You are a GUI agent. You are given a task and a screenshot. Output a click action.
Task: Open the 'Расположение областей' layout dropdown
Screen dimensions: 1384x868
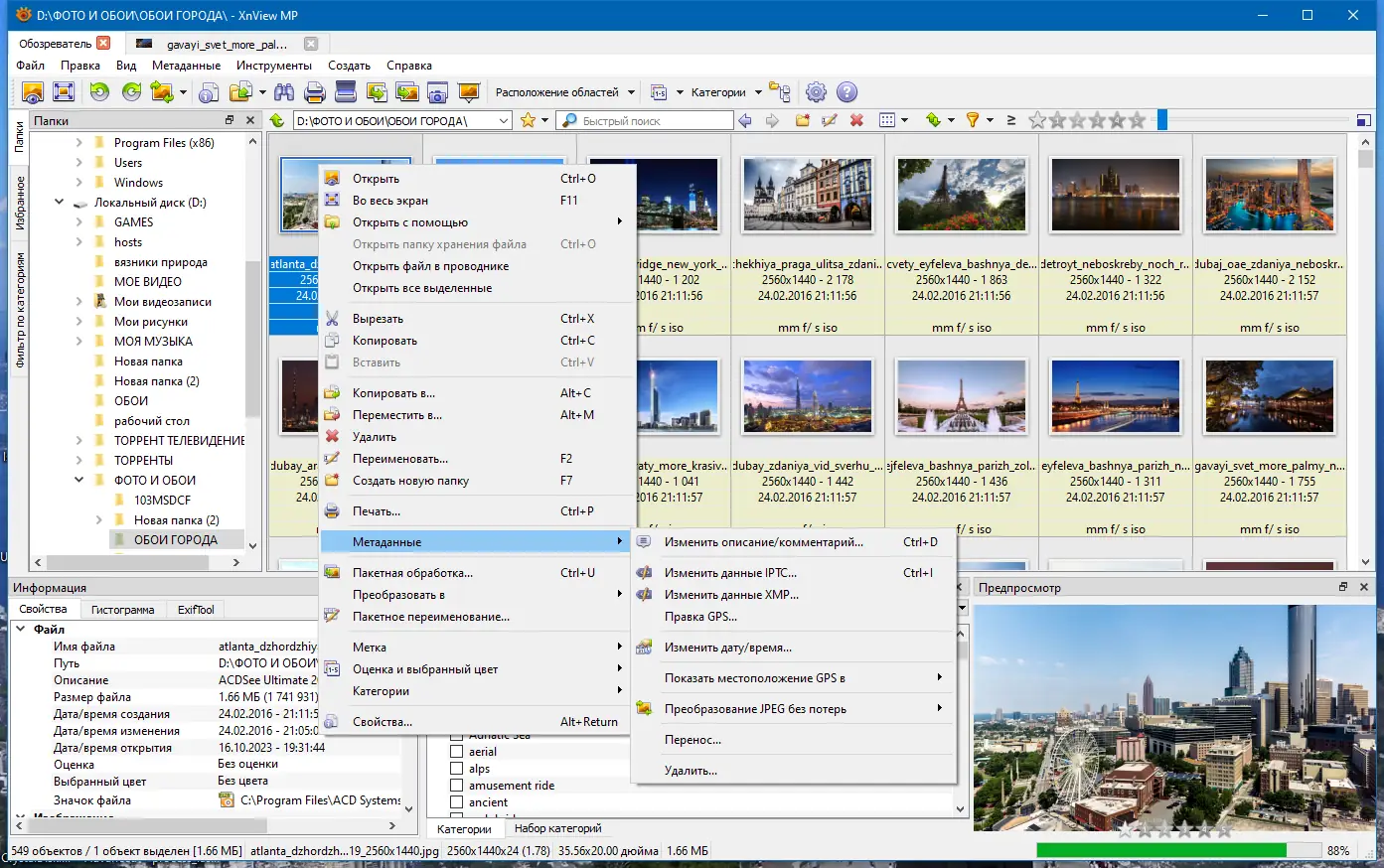(564, 92)
